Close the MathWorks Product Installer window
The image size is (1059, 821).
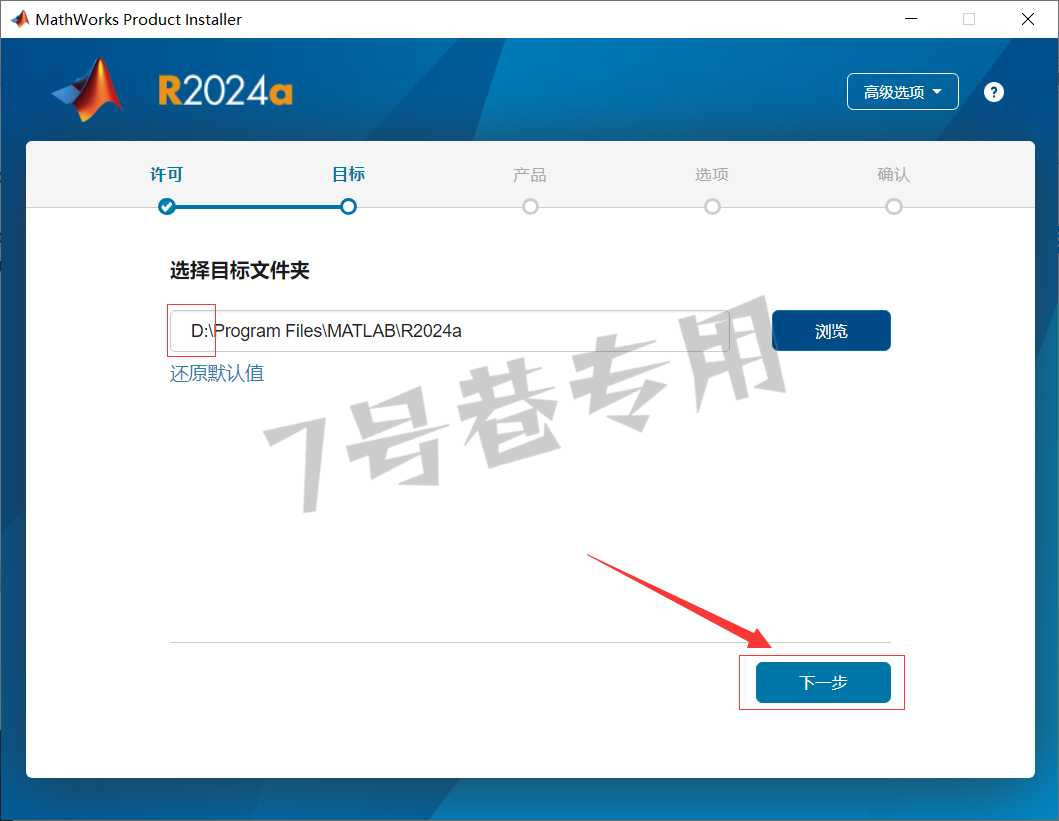1027,19
